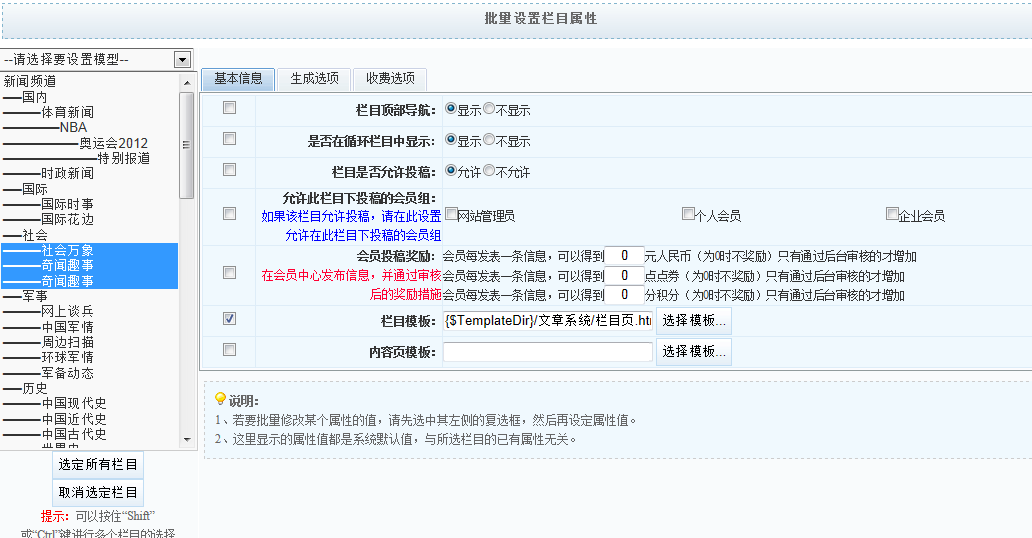Click the column list scrollbar down arrow
1032x538 pixels.
pos(186,439)
